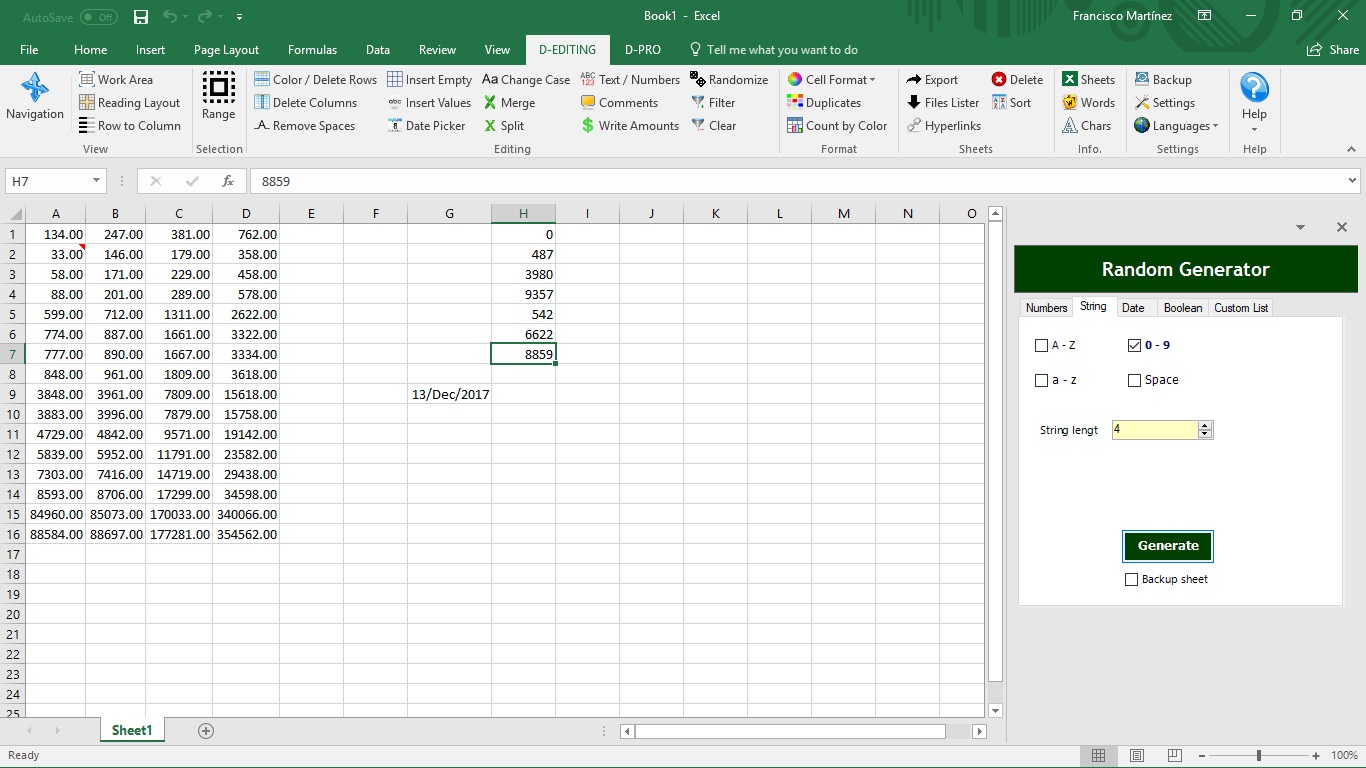Check the A - Z option

point(1042,345)
